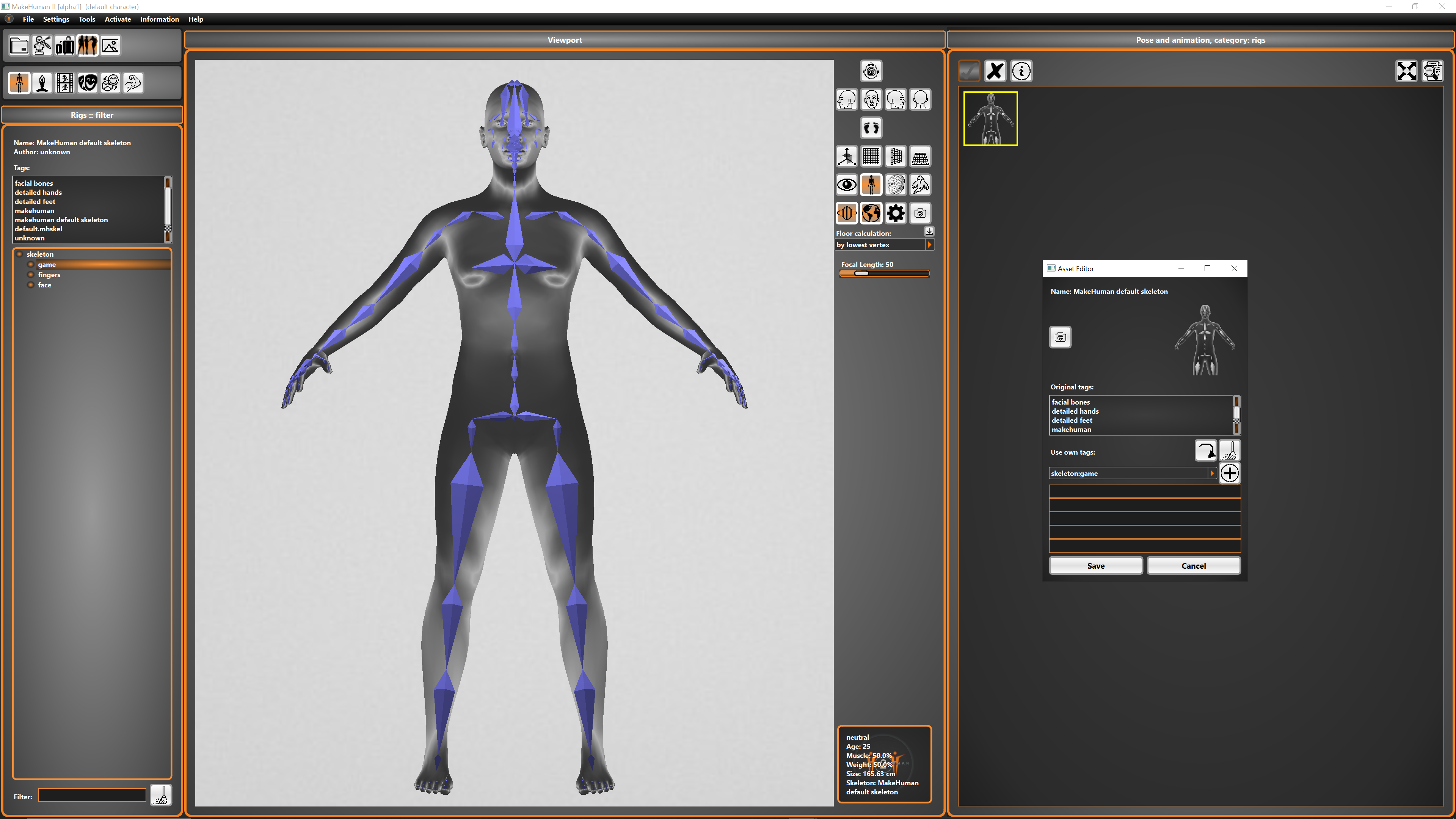The width and height of the screenshot is (1456, 819).
Task: Open the equipment suitcases icon category
Action: [x=65, y=46]
